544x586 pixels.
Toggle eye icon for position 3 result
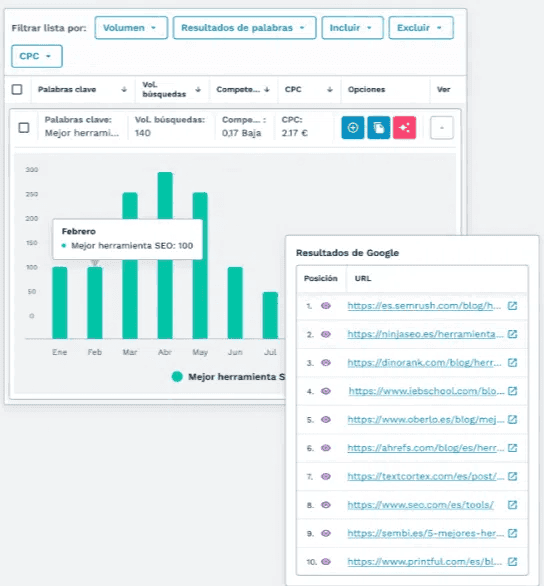[326, 363]
